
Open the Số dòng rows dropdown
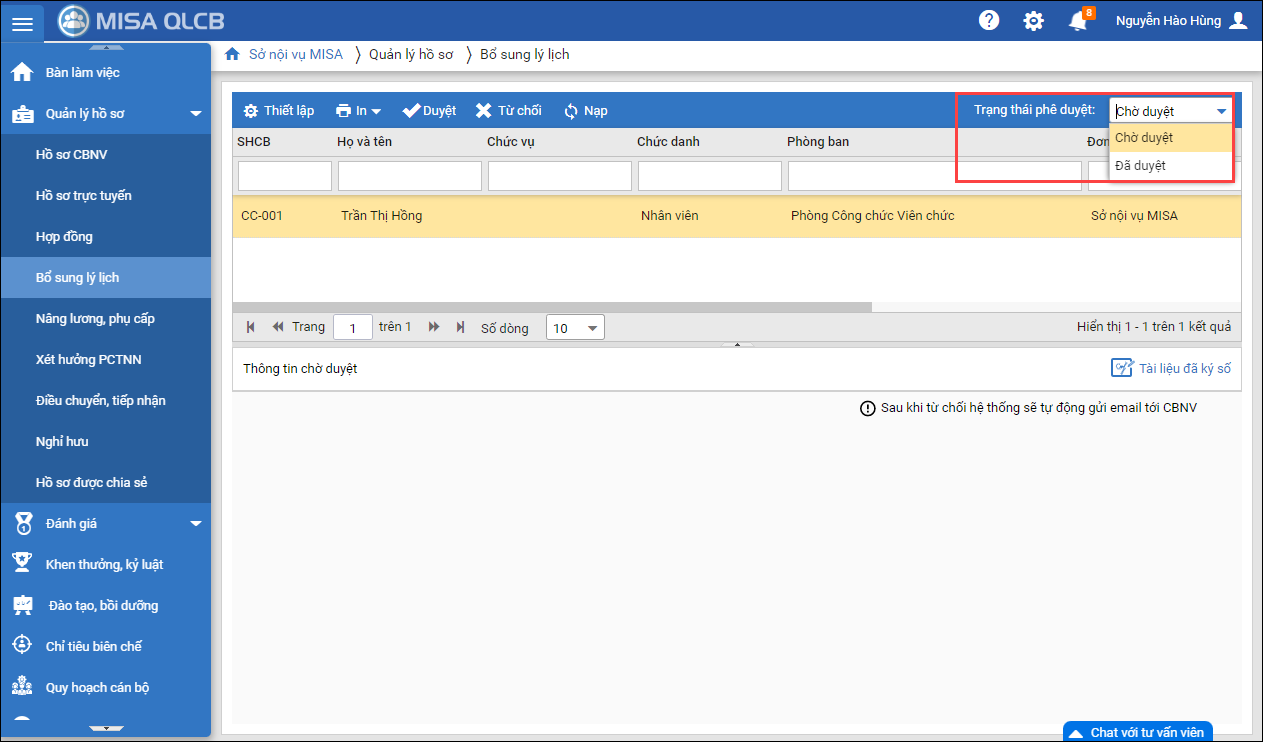575,328
